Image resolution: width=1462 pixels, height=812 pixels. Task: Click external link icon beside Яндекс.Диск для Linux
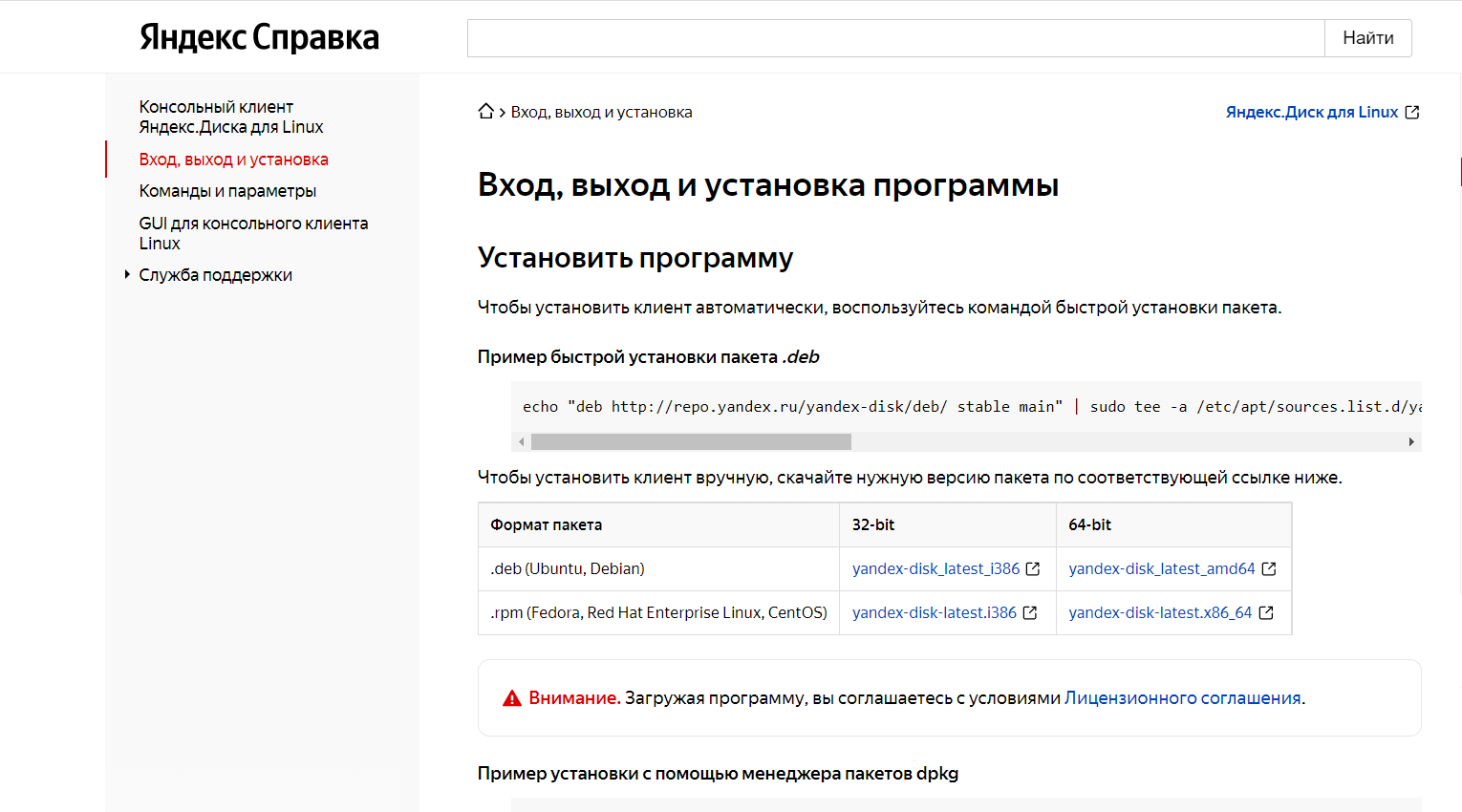1412,113
